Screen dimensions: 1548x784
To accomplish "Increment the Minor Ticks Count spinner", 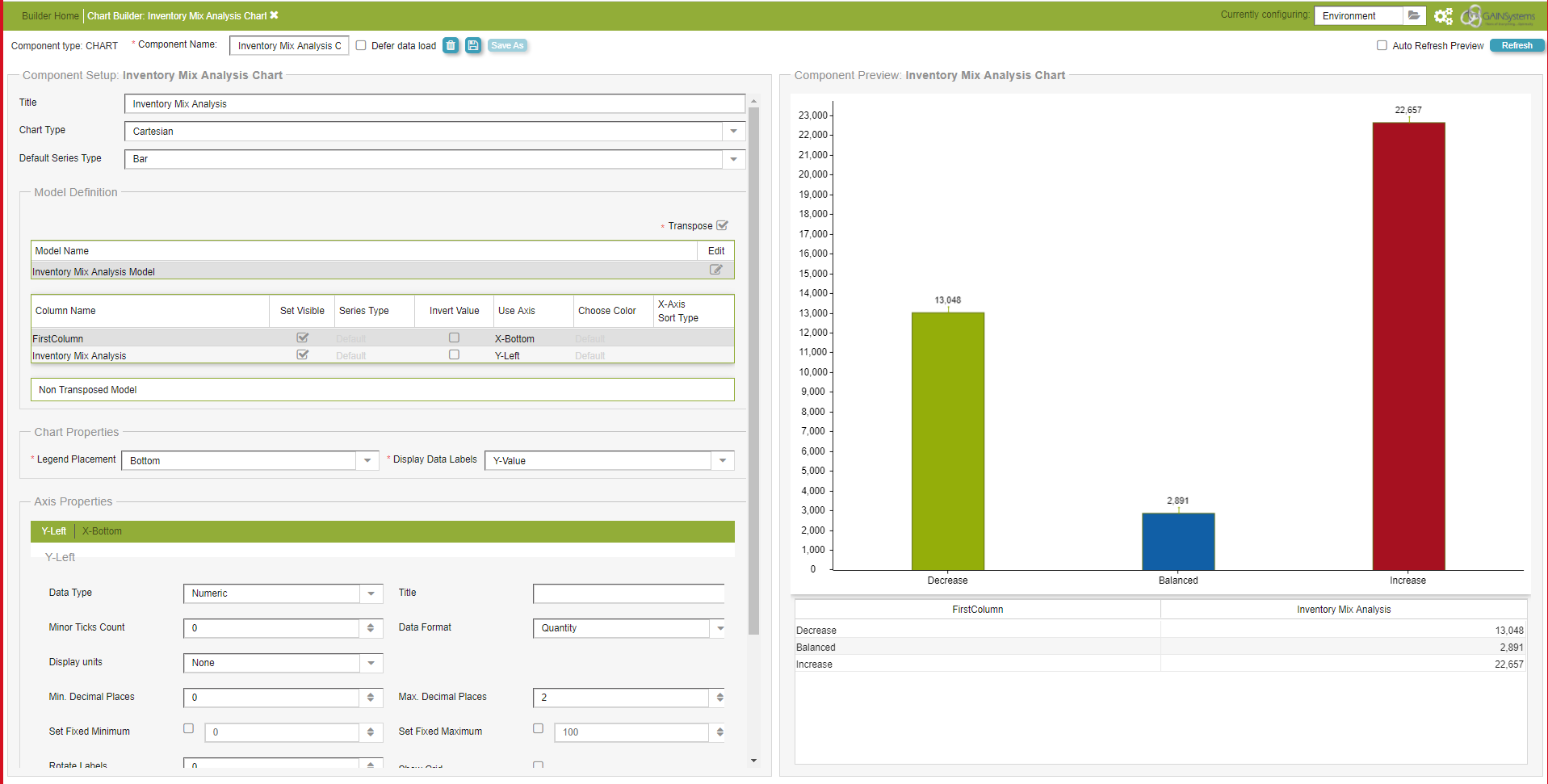I will pos(371,625).
